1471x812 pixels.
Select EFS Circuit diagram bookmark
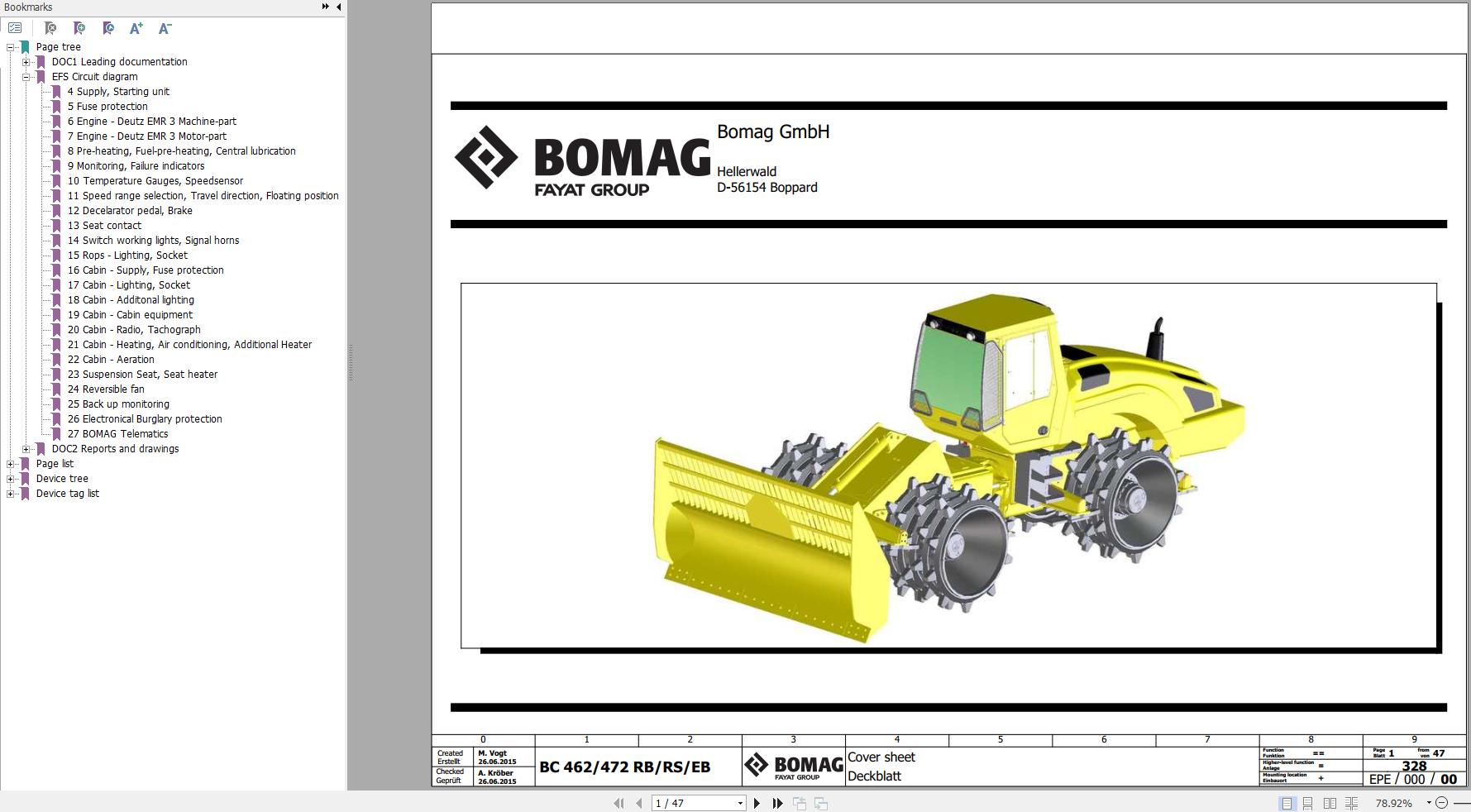pyautogui.click(x=94, y=77)
